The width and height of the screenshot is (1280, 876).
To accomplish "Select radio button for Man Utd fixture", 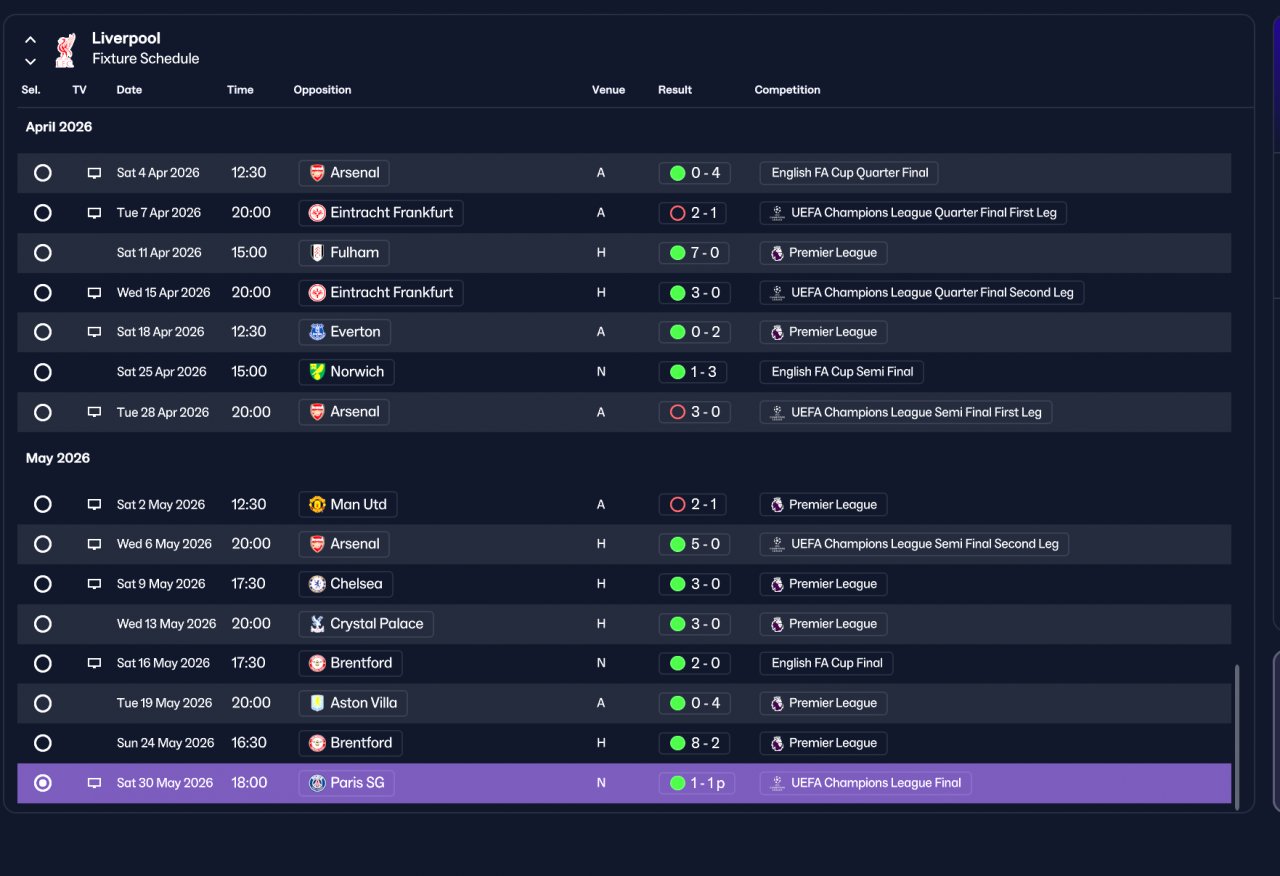I will point(43,504).
